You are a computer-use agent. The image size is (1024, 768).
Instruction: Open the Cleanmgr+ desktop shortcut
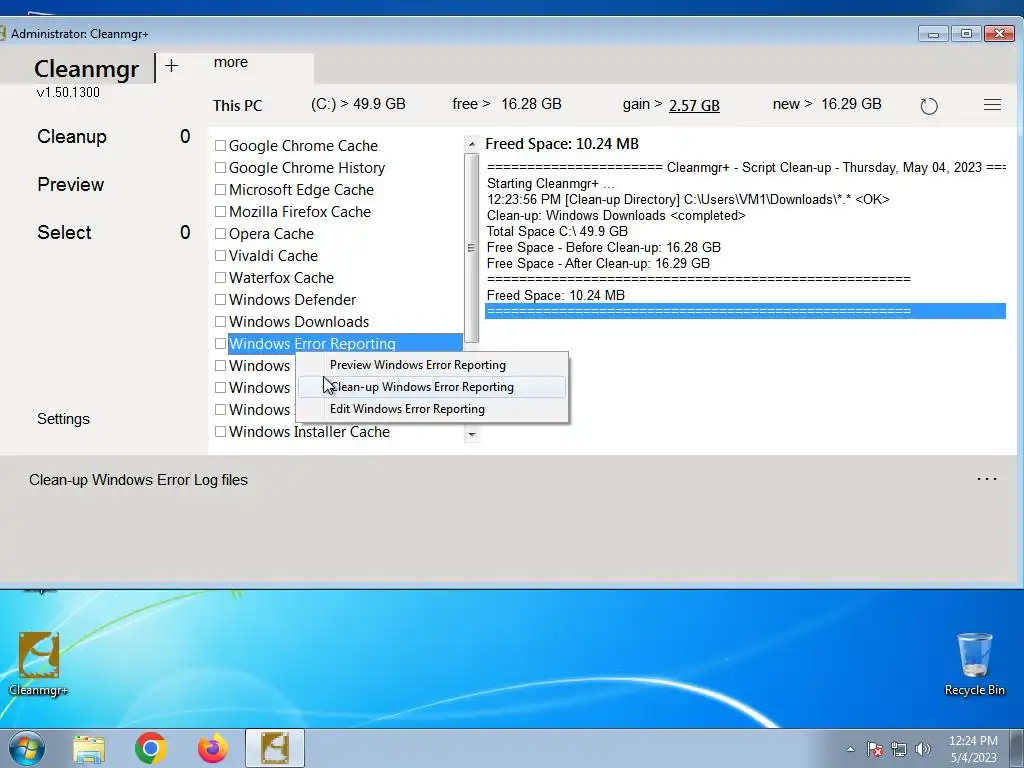(x=38, y=664)
